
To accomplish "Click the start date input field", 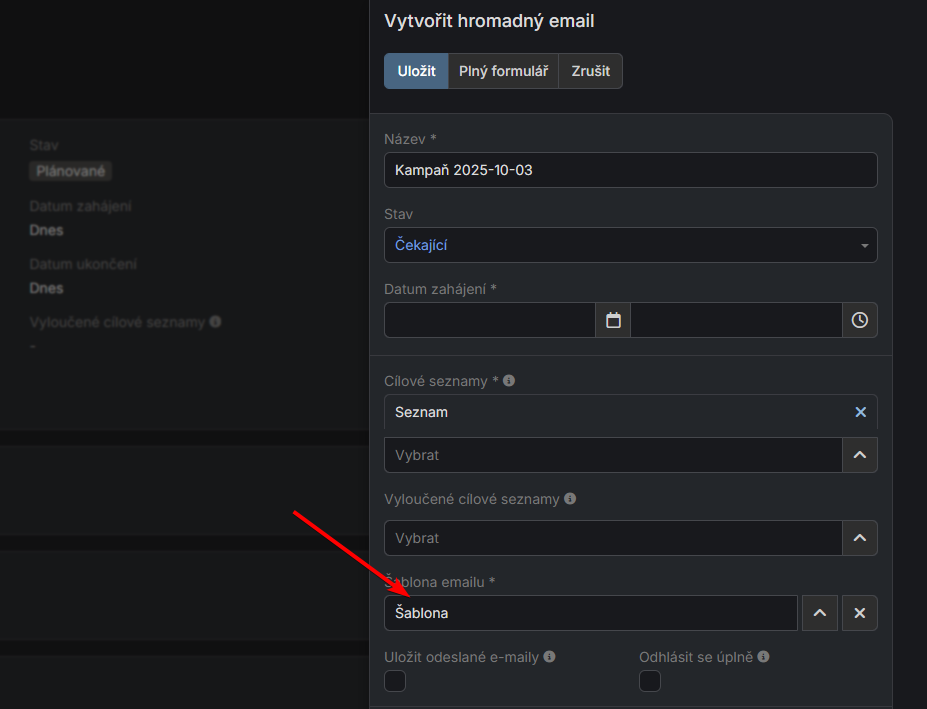I will [x=490, y=320].
